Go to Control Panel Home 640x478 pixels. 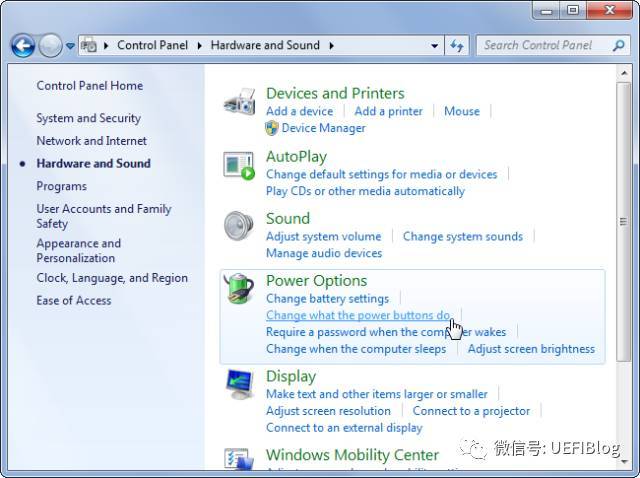(x=90, y=86)
